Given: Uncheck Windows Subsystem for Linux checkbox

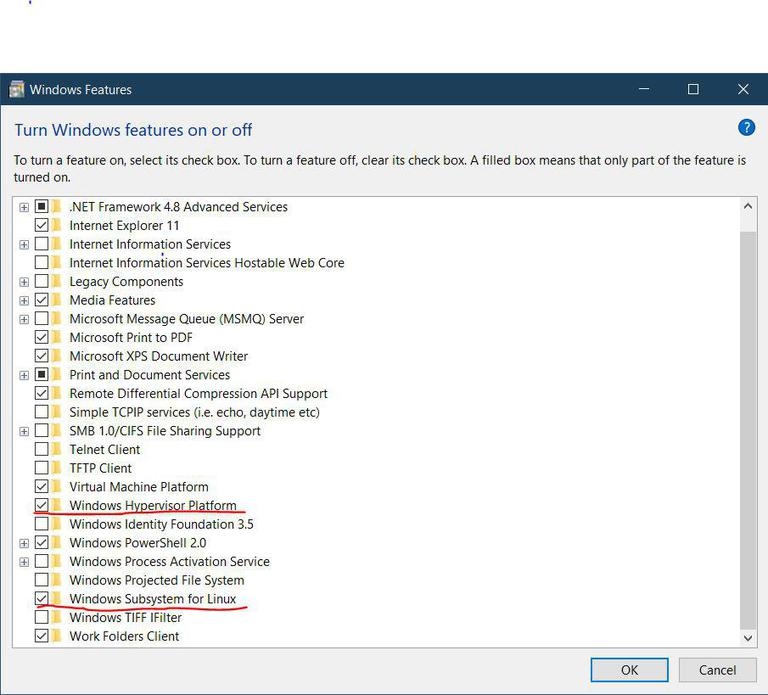Looking at the screenshot, I should point(42,599).
